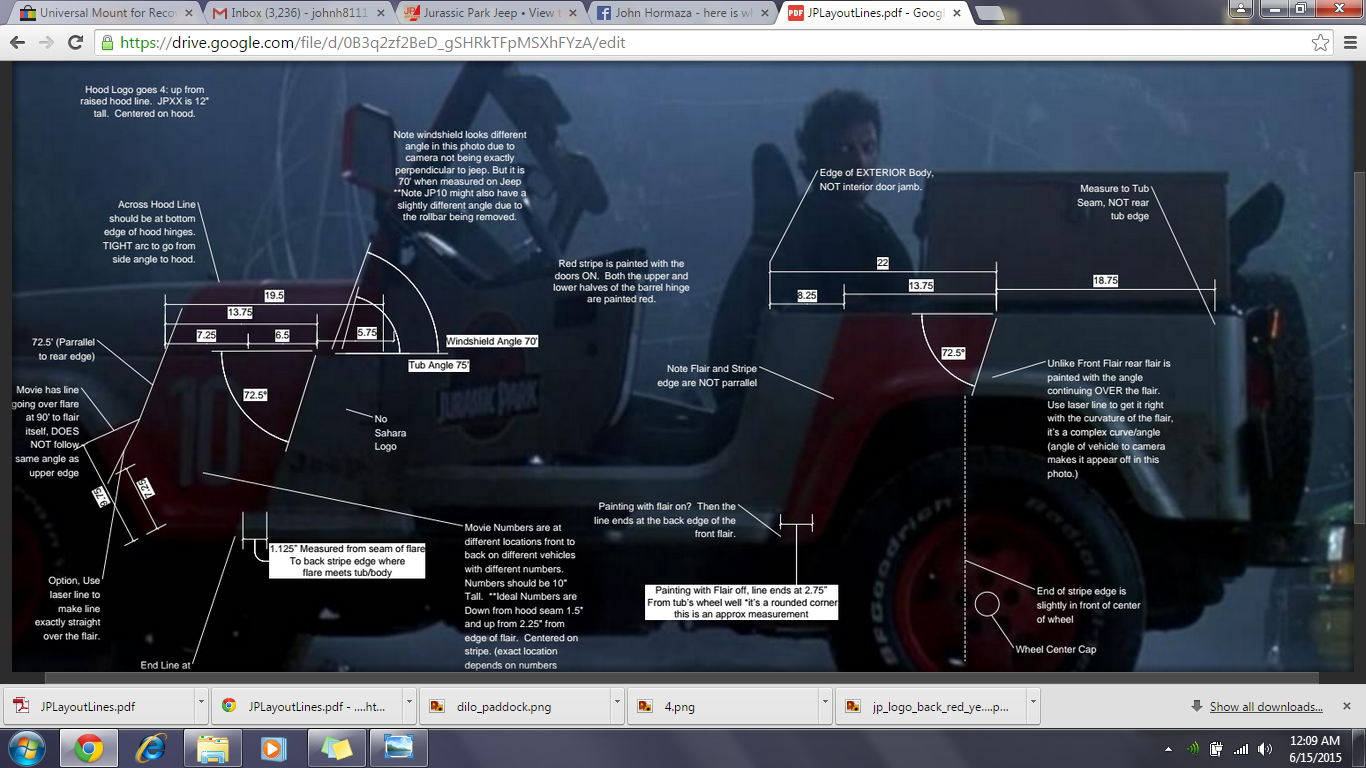Click the power plug tray icon
This screenshot has height=768, width=1366.
[x=1217, y=749]
